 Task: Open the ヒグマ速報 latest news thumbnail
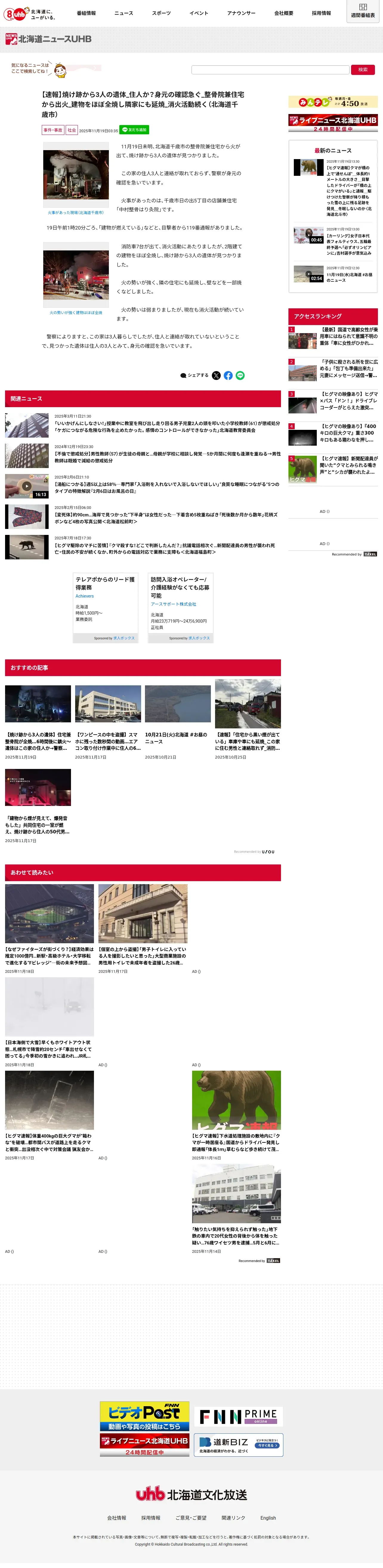(309, 167)
